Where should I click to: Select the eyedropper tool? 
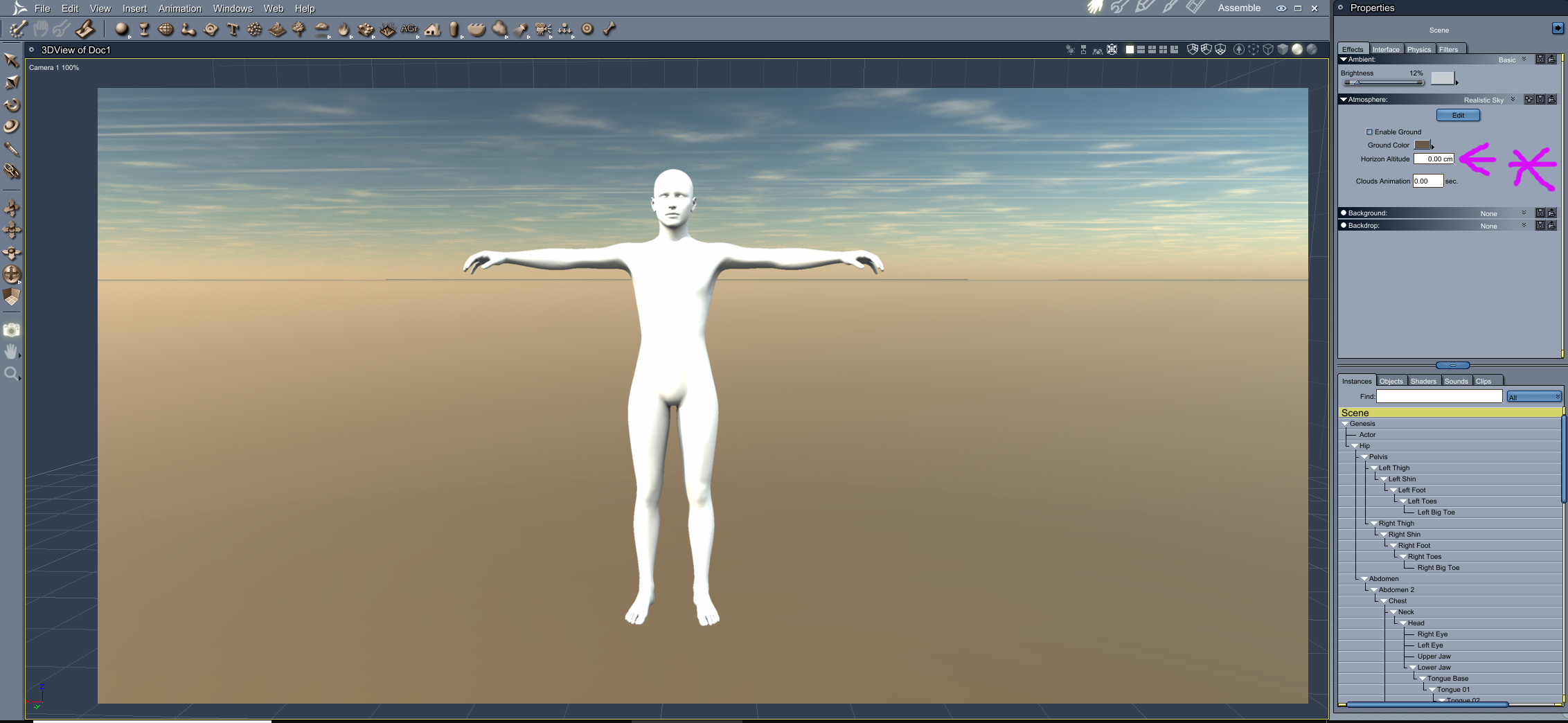pyautogui.click(x=12, y=149)
